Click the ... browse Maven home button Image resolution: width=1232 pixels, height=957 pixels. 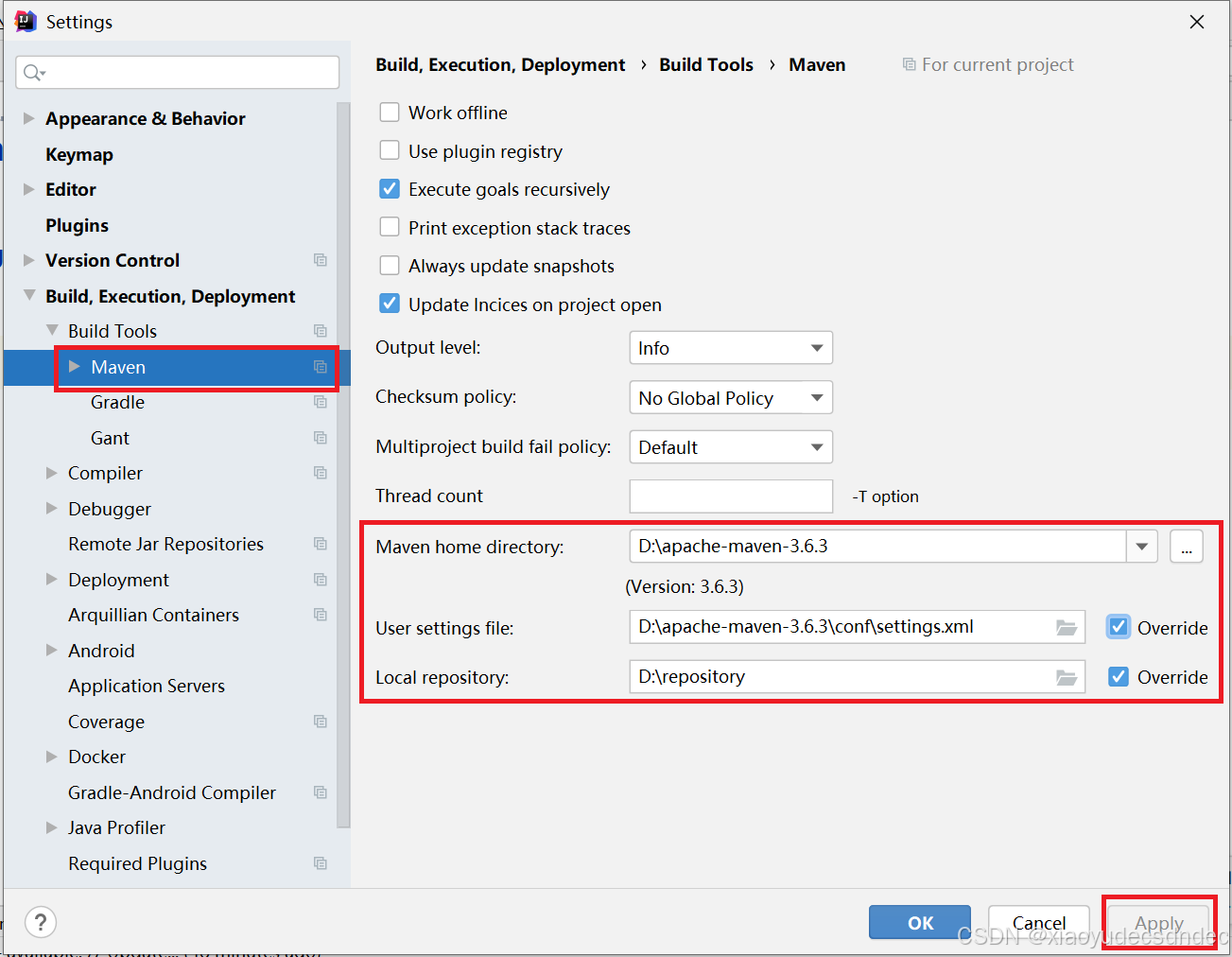[x=1187, y=547]
